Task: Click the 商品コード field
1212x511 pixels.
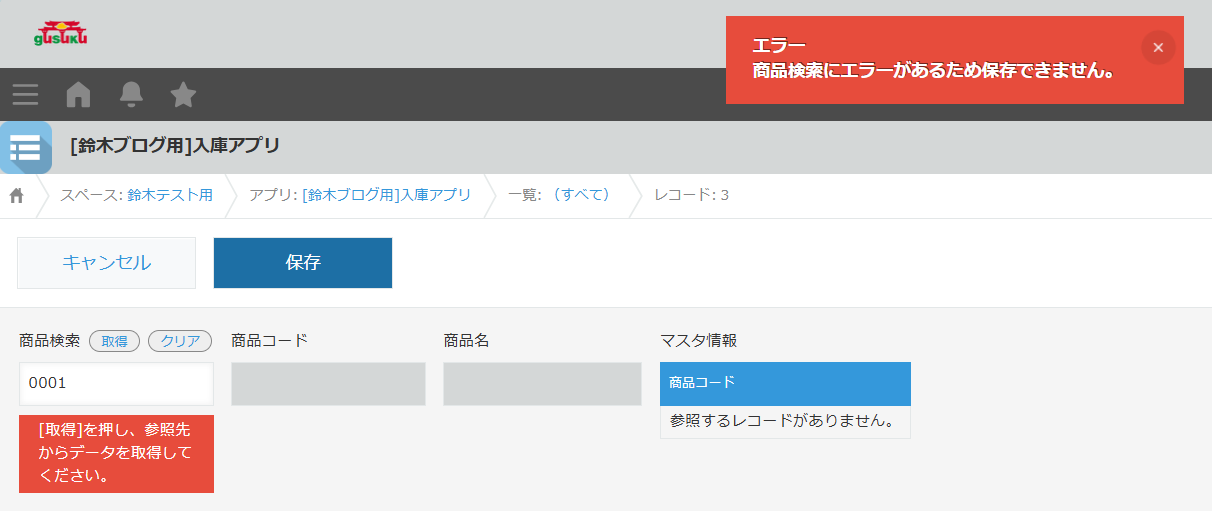Action: [328, 384]
